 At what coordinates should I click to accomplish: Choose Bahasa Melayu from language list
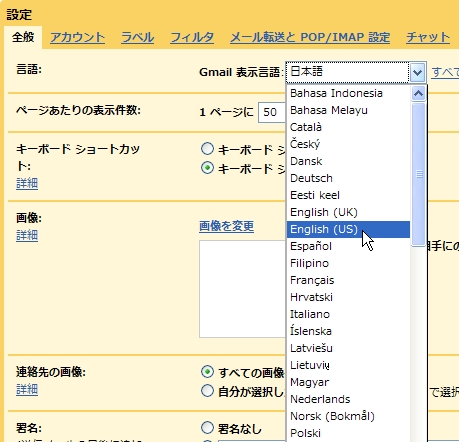(x=348, y=110)
